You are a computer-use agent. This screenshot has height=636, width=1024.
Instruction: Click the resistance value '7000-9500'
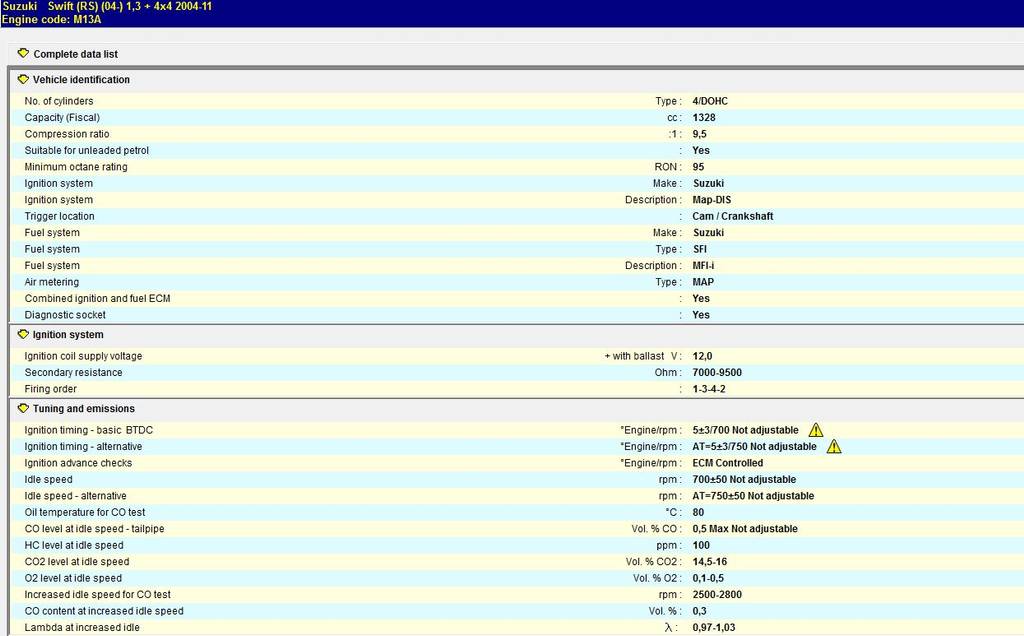[717, 372]
